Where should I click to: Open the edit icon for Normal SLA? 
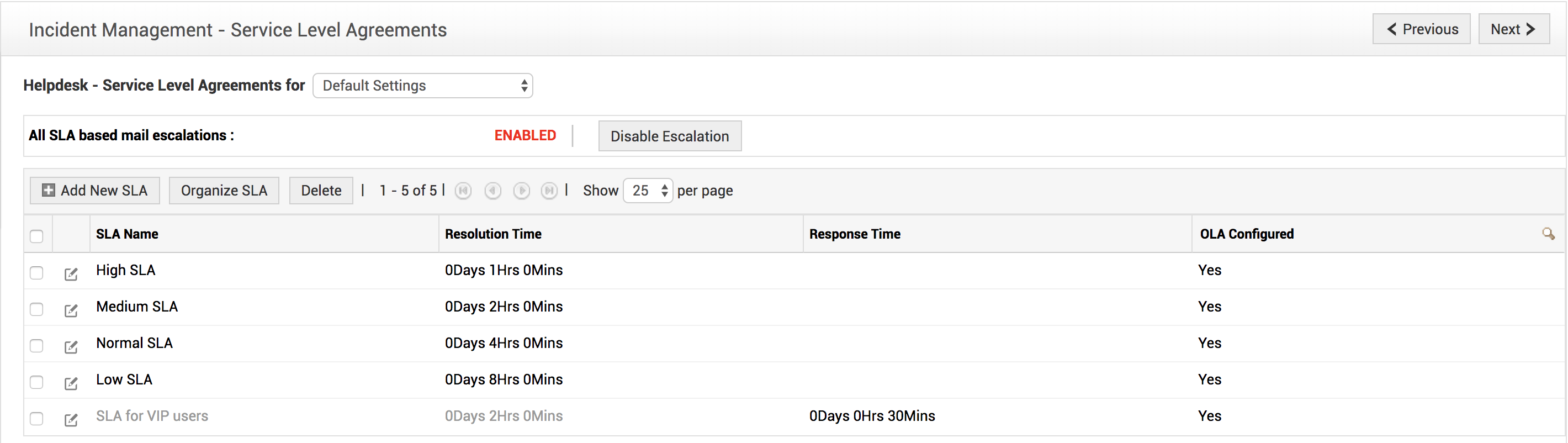click(71, 347)
